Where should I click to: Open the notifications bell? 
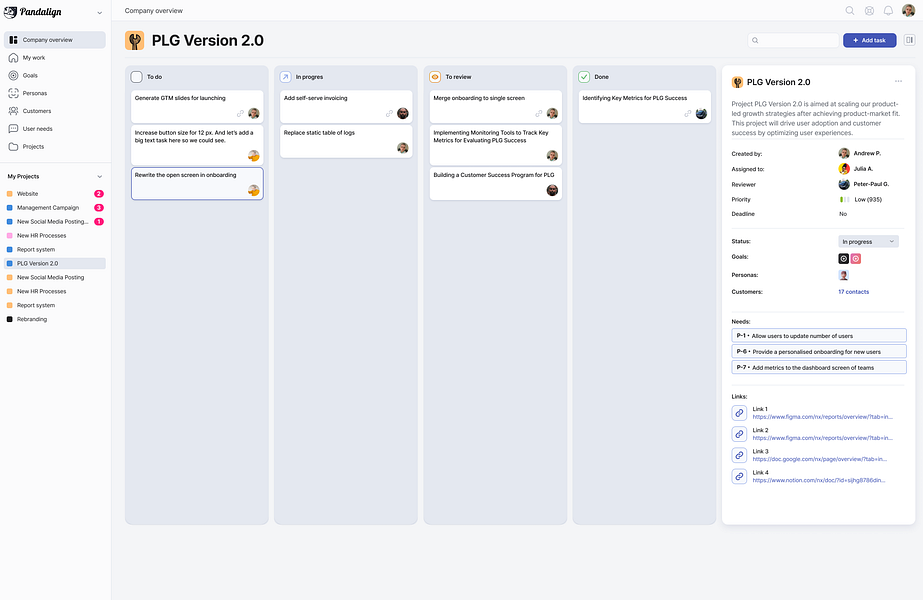point(888,11)
